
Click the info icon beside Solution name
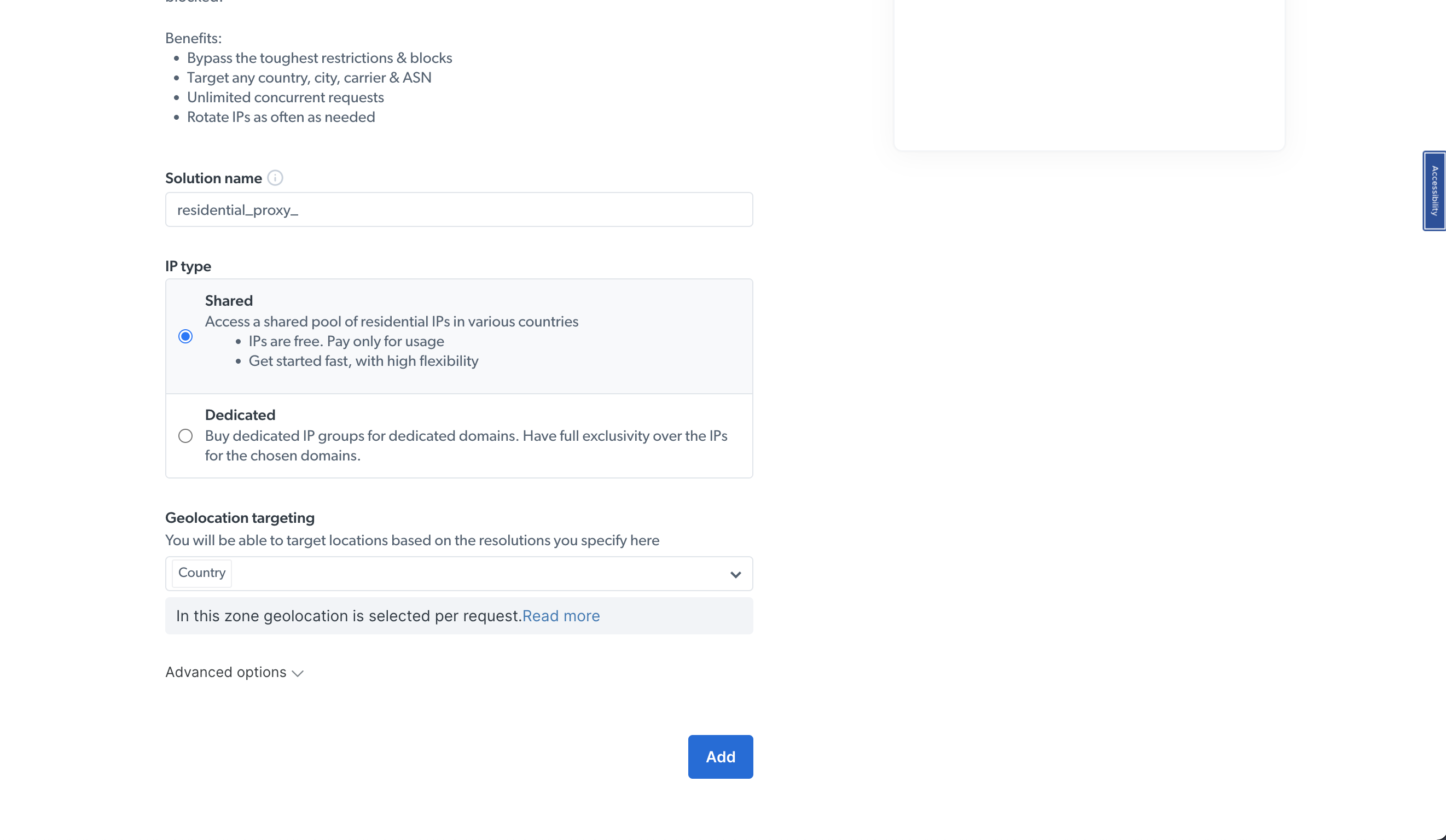275,178
